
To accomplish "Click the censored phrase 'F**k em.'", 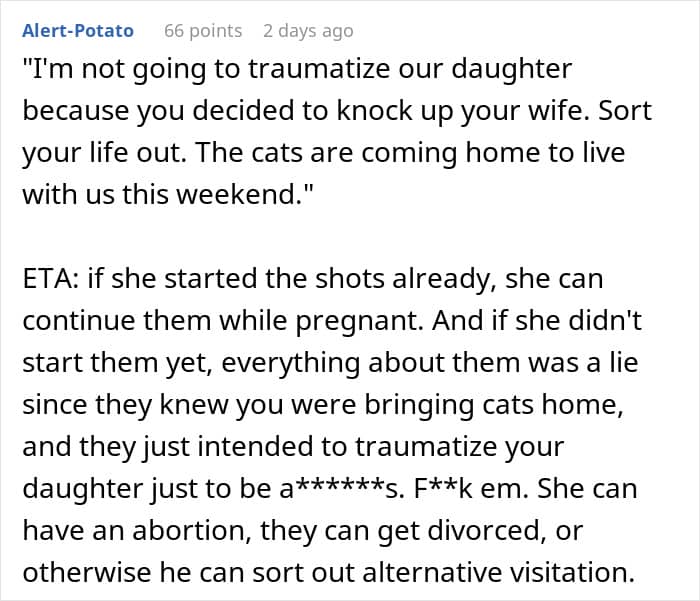I will click(x=471, y=489).
